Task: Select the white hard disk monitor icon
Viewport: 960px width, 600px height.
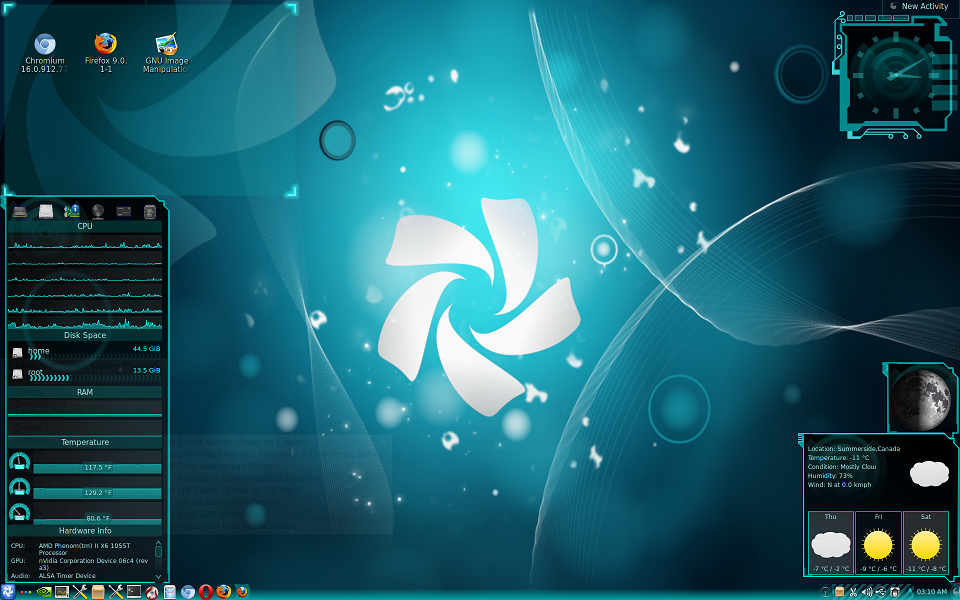Action: coord(46,212)
